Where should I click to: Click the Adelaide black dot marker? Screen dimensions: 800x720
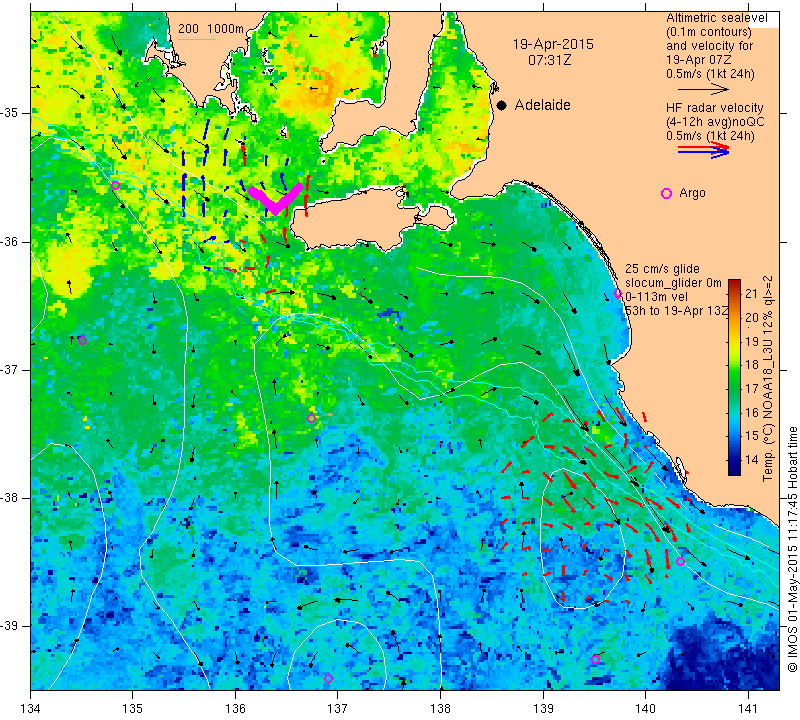click(502, 106)
